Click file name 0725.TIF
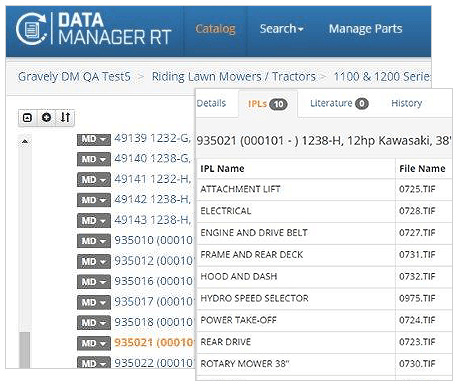This screenshot has width=458, height=386. click(x=417, y=189)
